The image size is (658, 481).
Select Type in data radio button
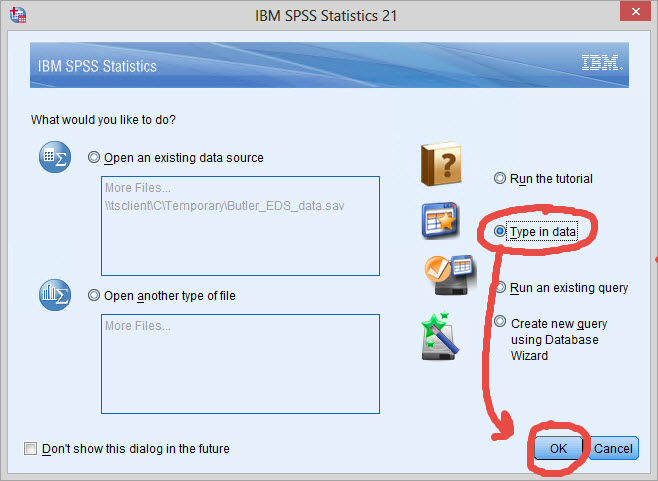pos(499,231)
